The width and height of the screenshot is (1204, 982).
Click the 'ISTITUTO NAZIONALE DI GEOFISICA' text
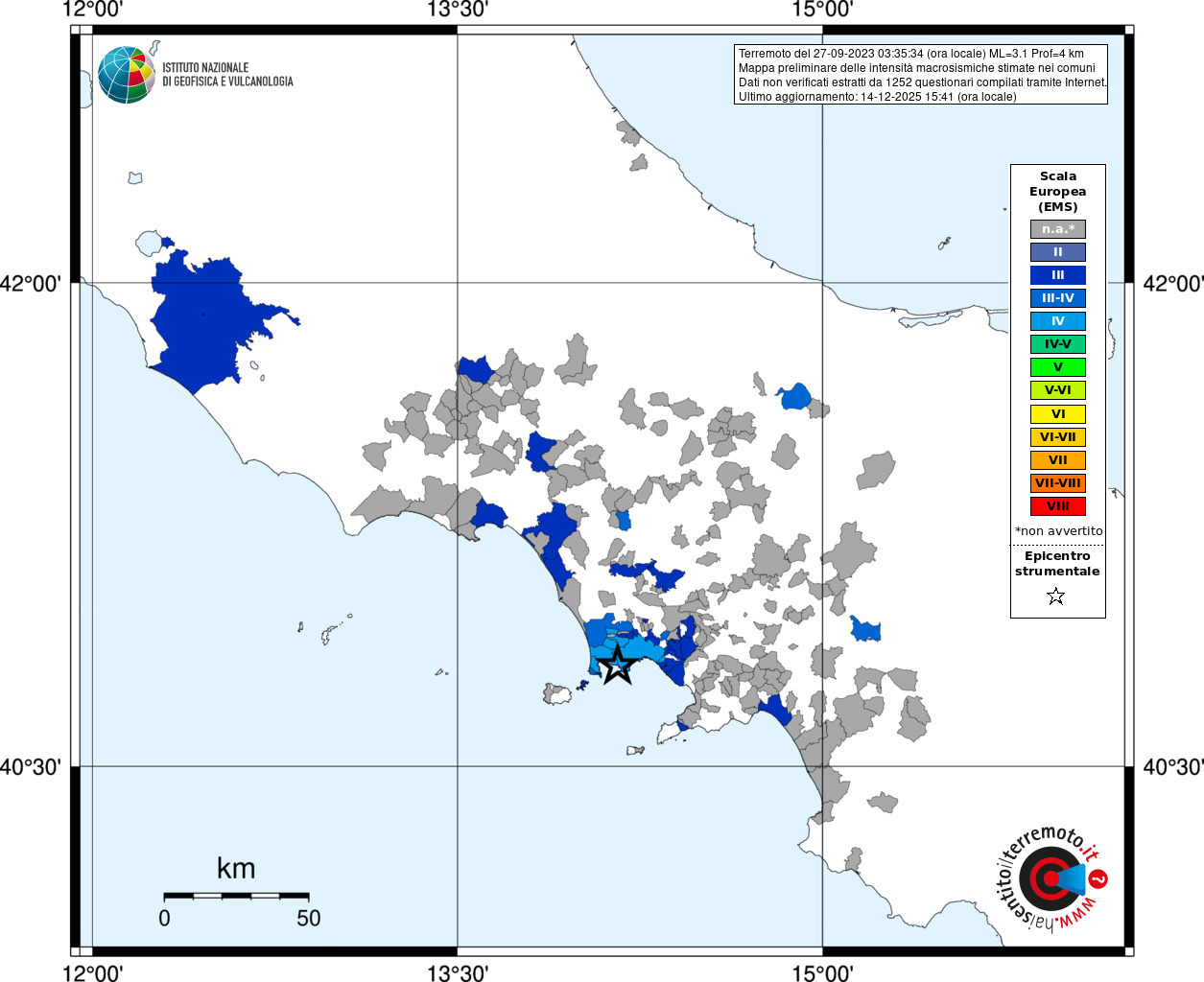(x=227, y=75)
